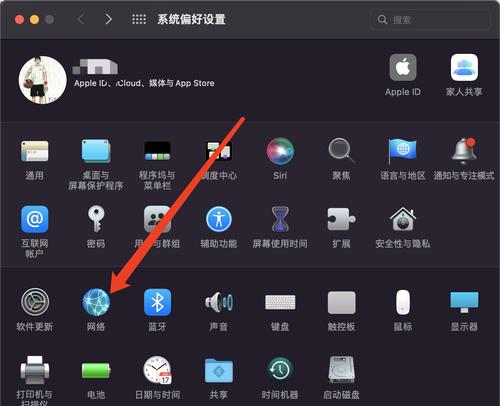Open the Trackpad (触控板) preferences
The image size is (500, 406).
[341, 302]
